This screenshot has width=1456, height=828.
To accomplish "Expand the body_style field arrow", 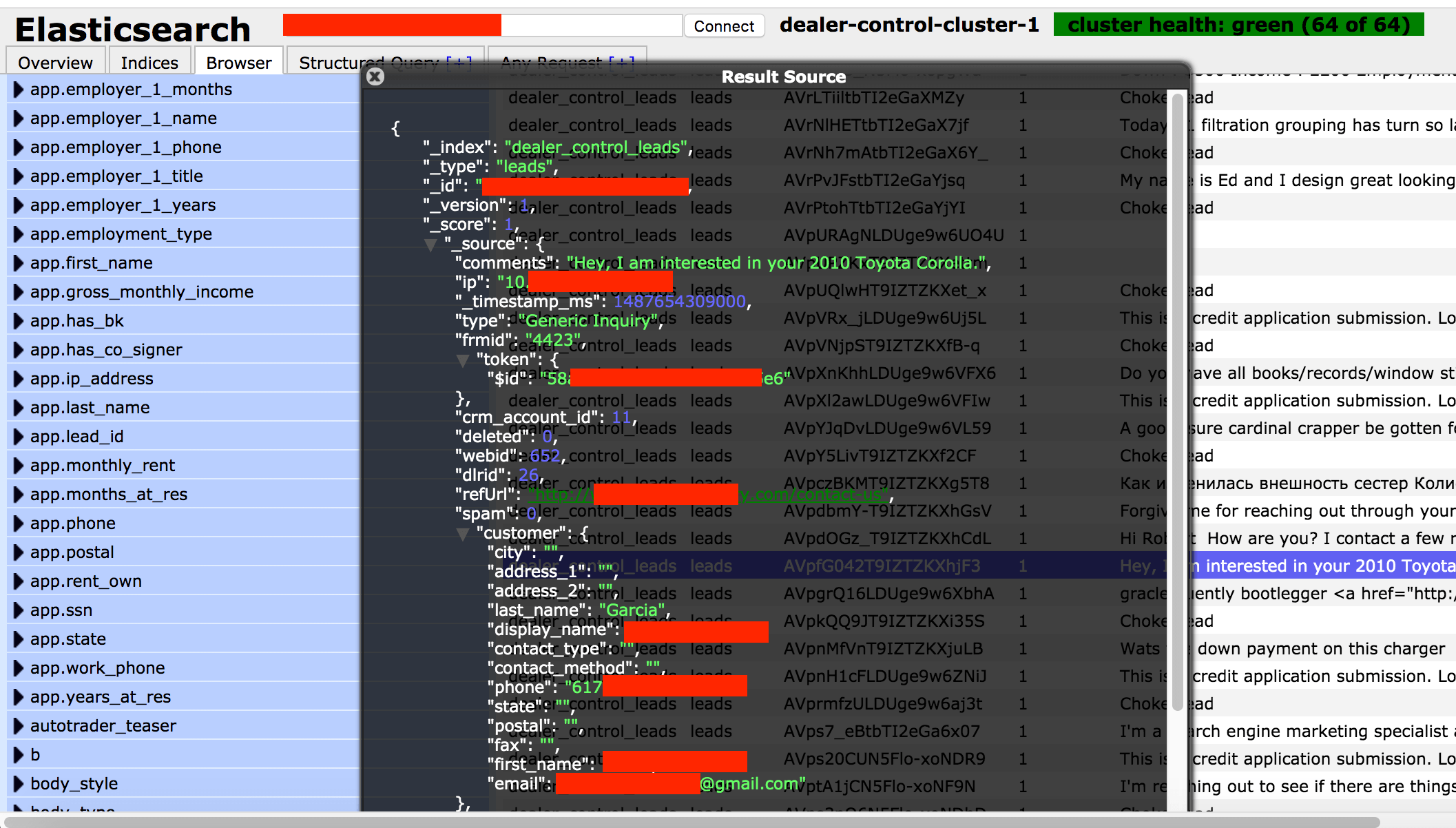I will point(19,784).
